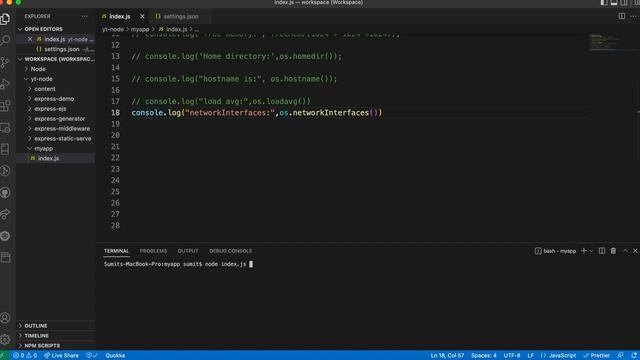
Task: Open the terminal launch profile dropdown
Action: coord(591,251)
